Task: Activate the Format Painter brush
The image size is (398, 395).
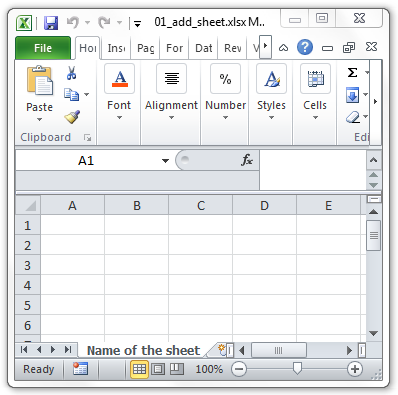Action: tap(72, 117)
